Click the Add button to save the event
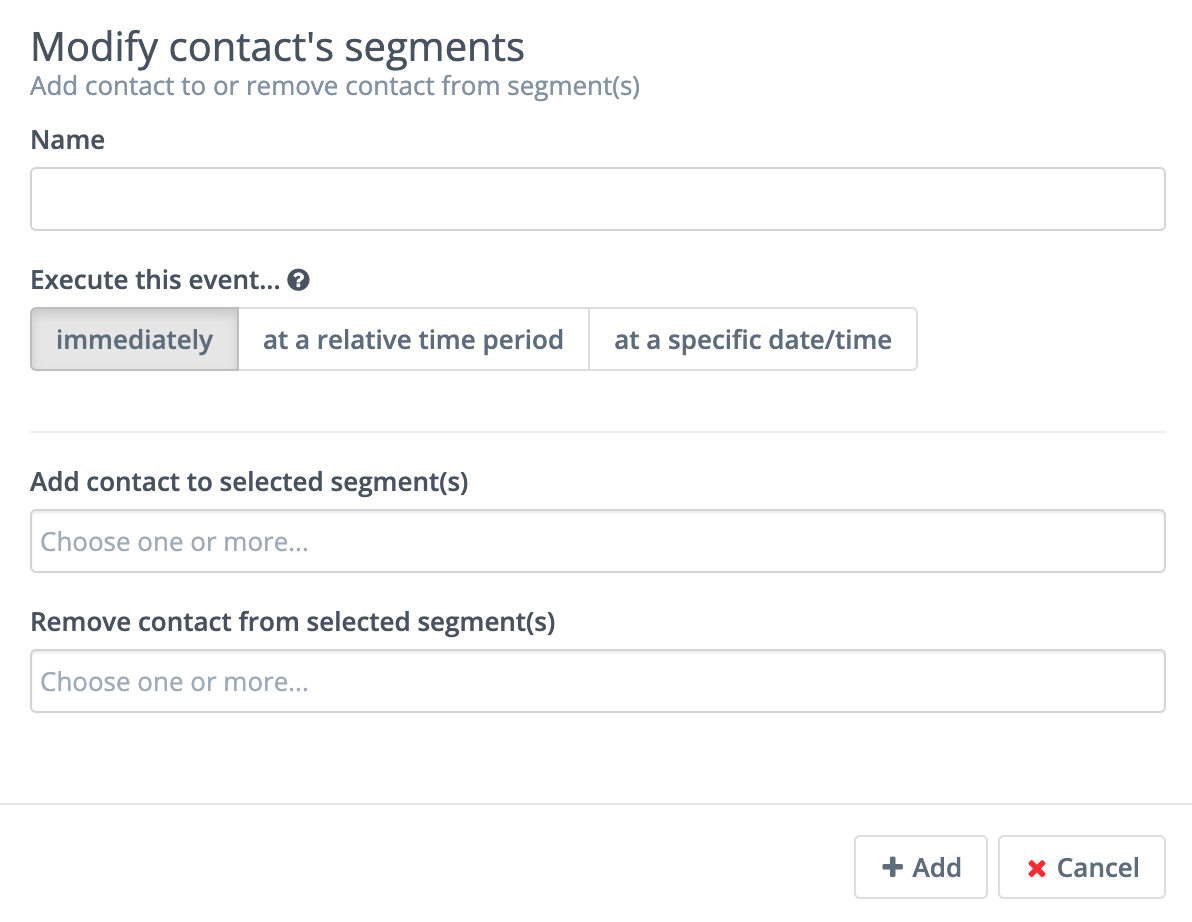This screenshot has width=1192, height=922. pos(920,867)
